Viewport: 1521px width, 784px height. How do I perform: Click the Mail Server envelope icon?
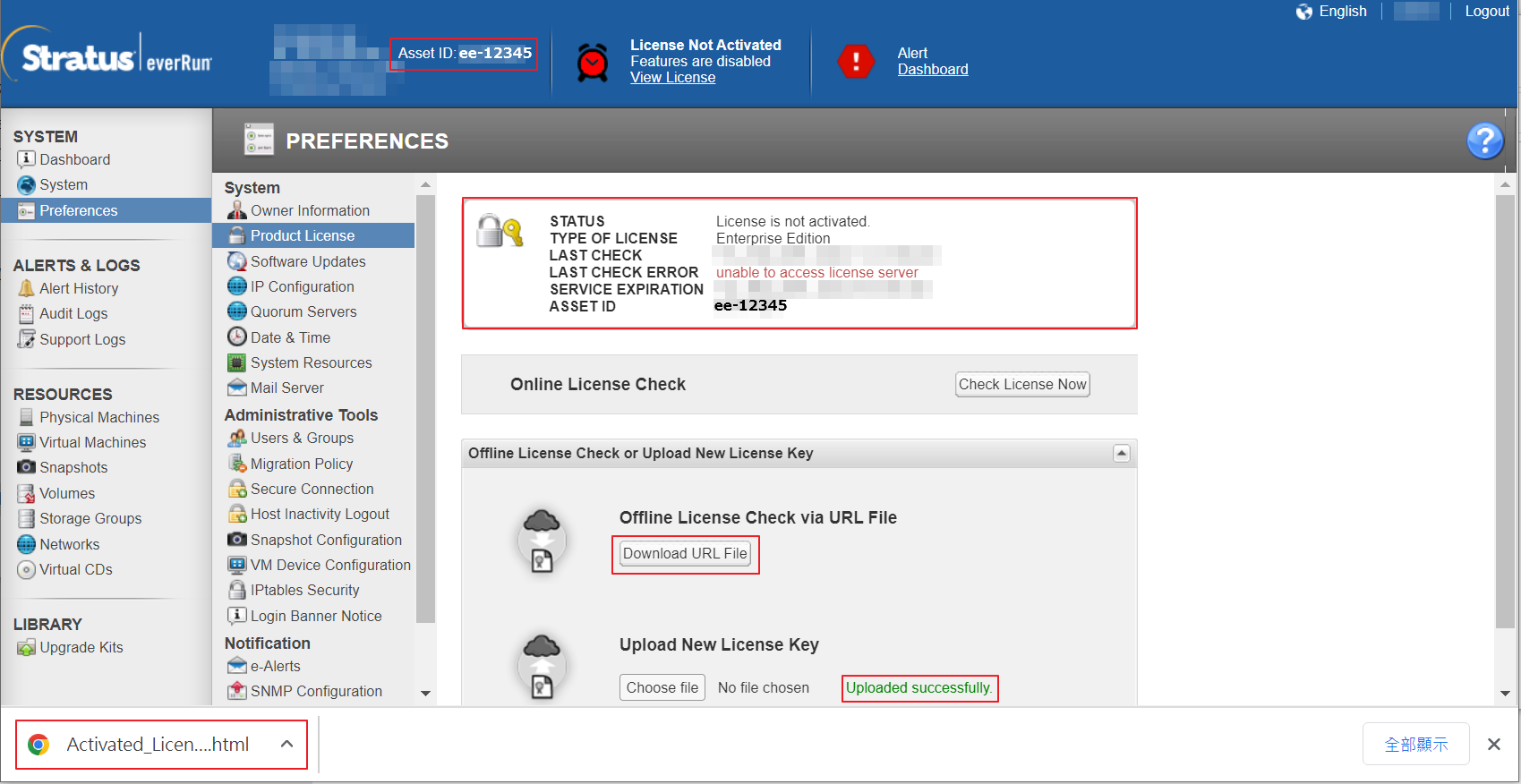point(236,388)
